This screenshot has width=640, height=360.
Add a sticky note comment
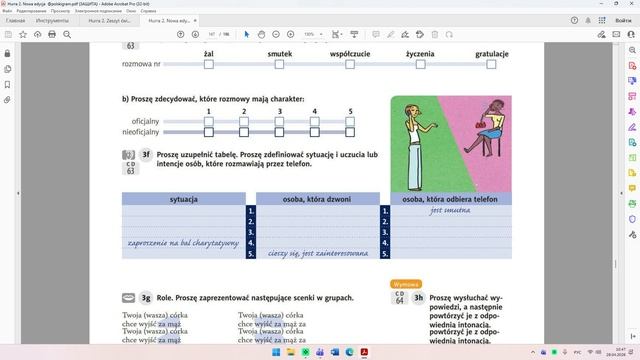(376, 35)
